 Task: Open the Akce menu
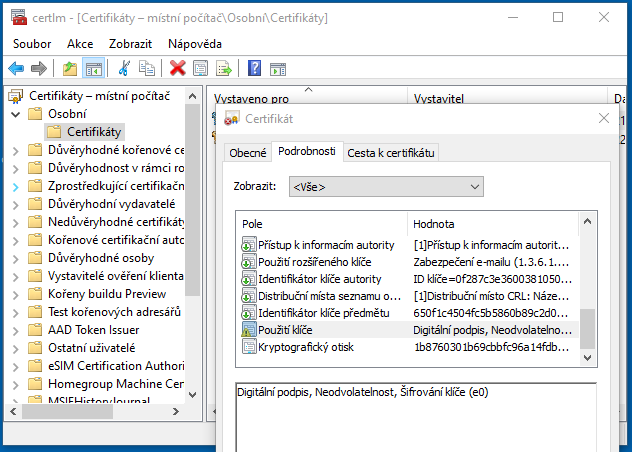click(80, 44)
